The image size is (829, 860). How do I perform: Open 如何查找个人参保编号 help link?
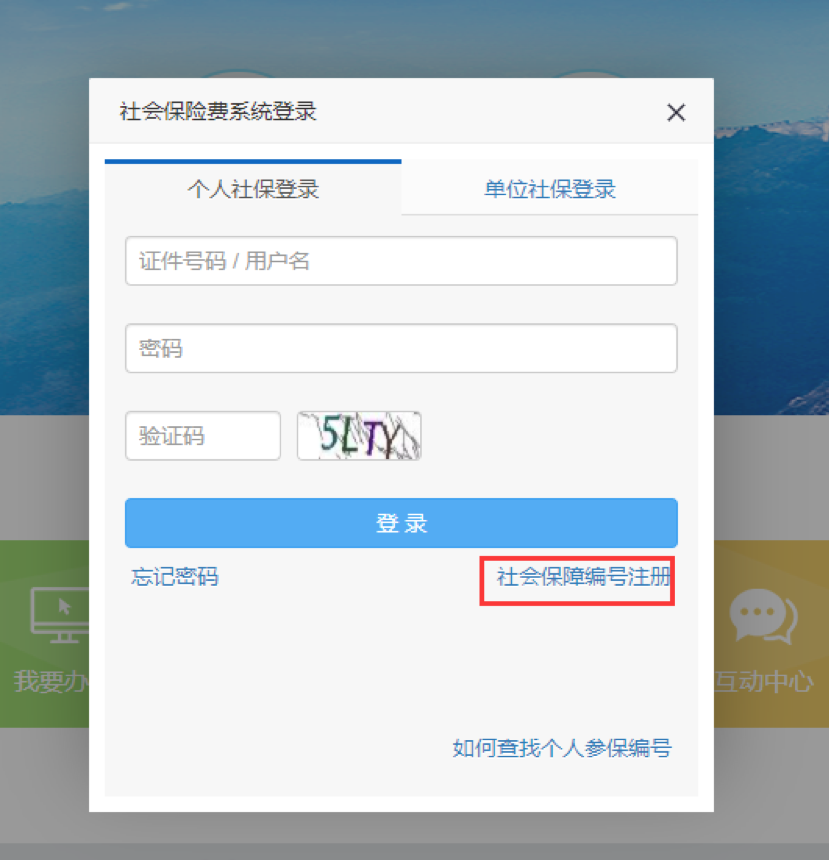(x=562, y=748)
